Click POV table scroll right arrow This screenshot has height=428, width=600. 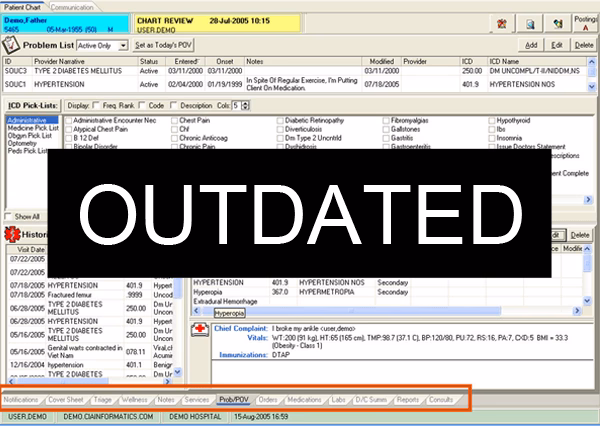[x=577, y=311]
